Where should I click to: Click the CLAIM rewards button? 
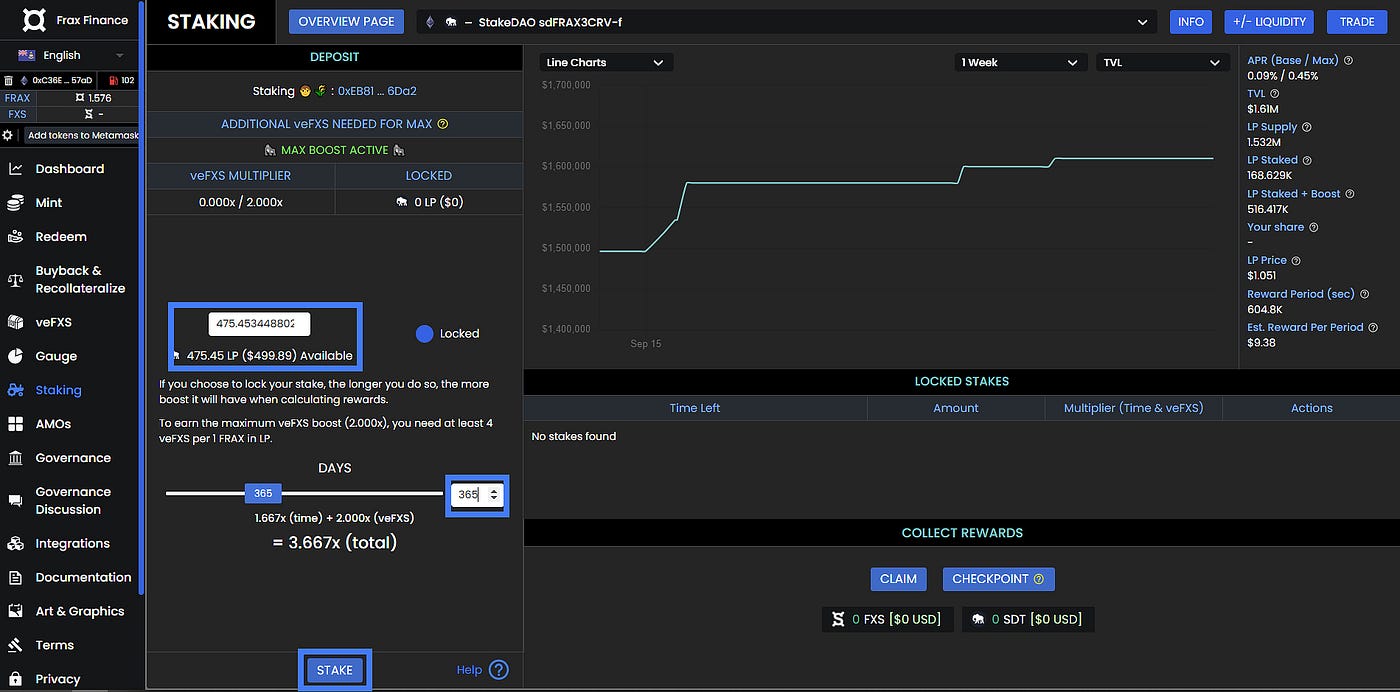click(898, 579)
